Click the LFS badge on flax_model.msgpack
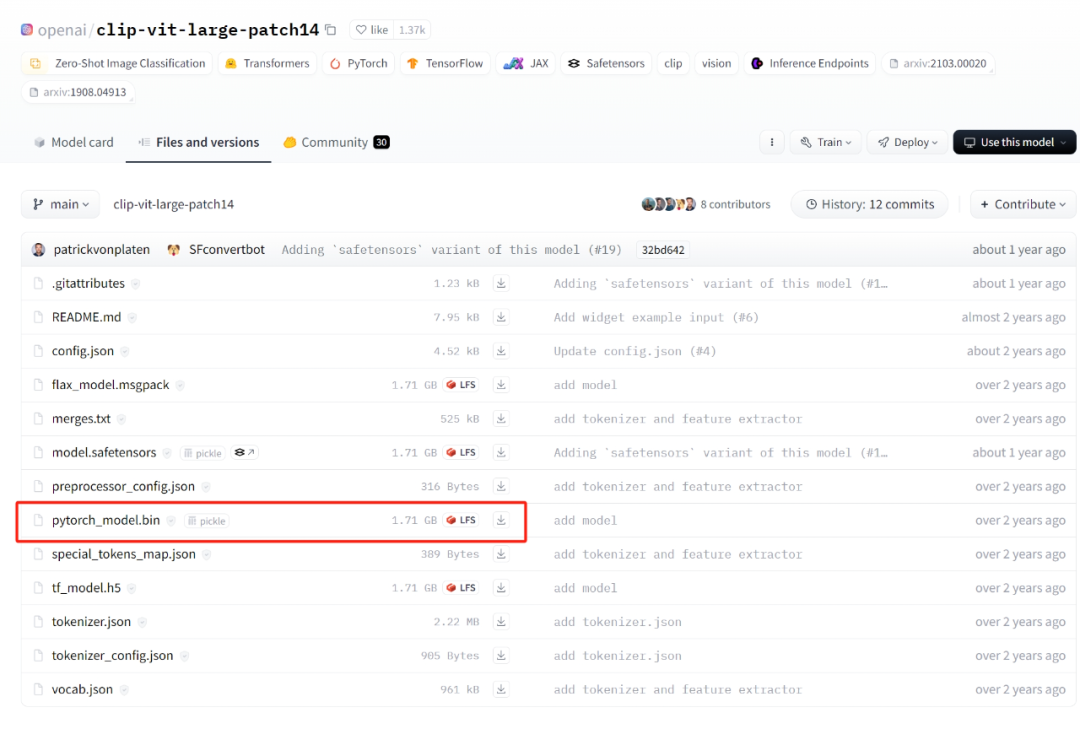This screenshot has height=729, width=1080. click(x=461, y=384)
